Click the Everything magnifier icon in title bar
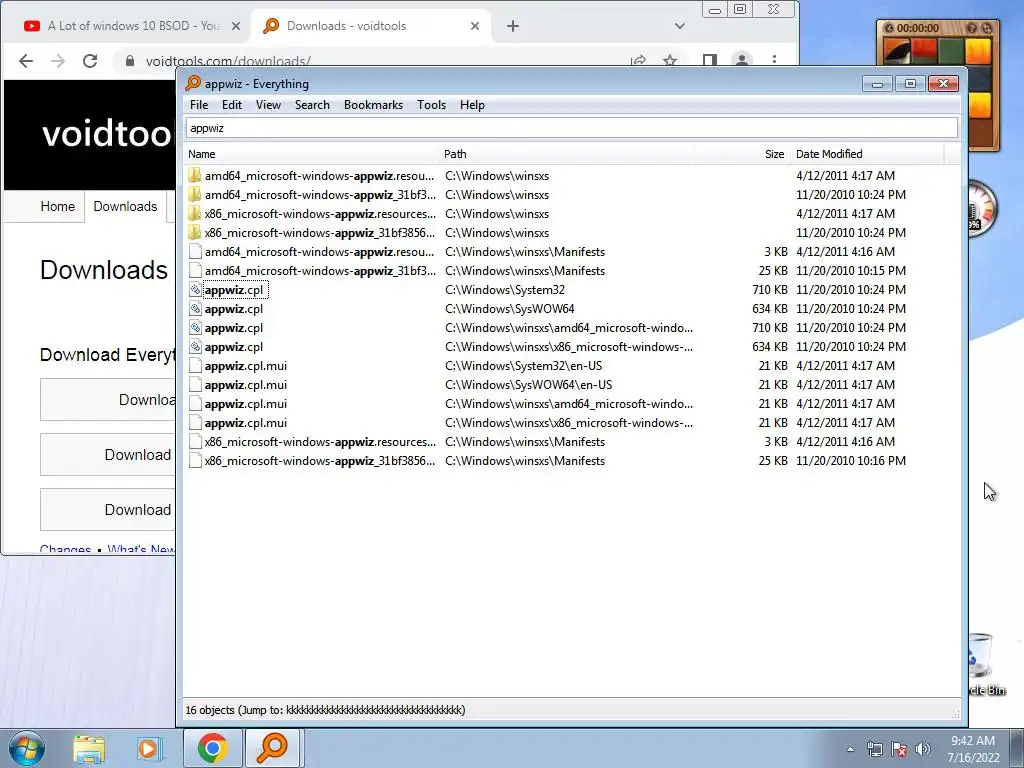The height and width of the screenshot is (768, 1024). click(193, 83)
